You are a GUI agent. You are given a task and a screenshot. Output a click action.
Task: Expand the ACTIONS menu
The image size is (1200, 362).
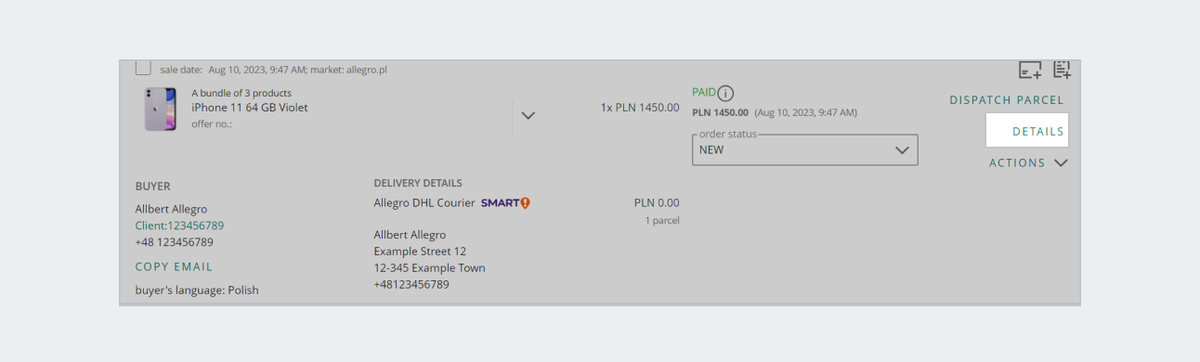pos(1028,163)
